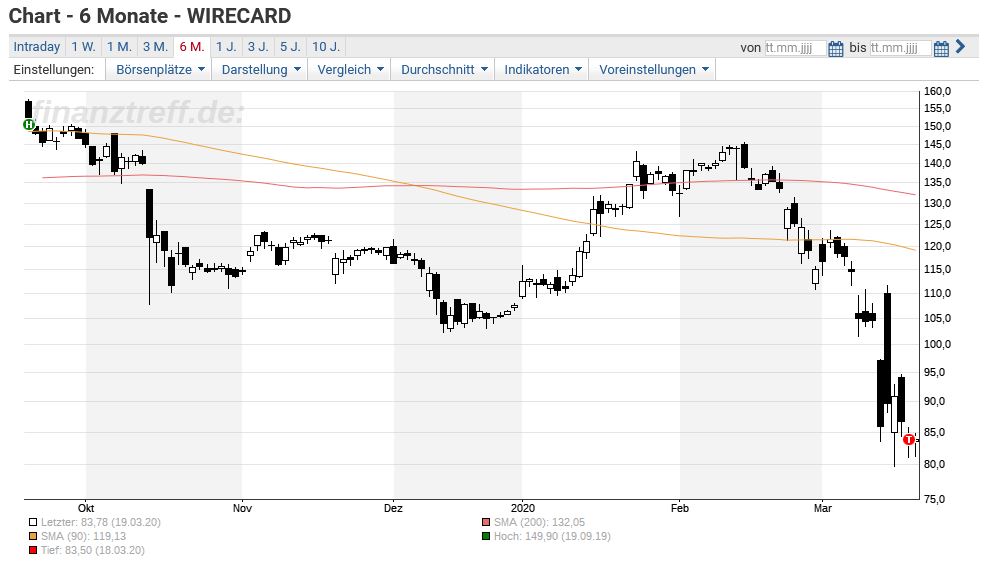Click the 'Okt' x-axis month label
Viewport: 991px width, 570px height.
click(86, 508)
